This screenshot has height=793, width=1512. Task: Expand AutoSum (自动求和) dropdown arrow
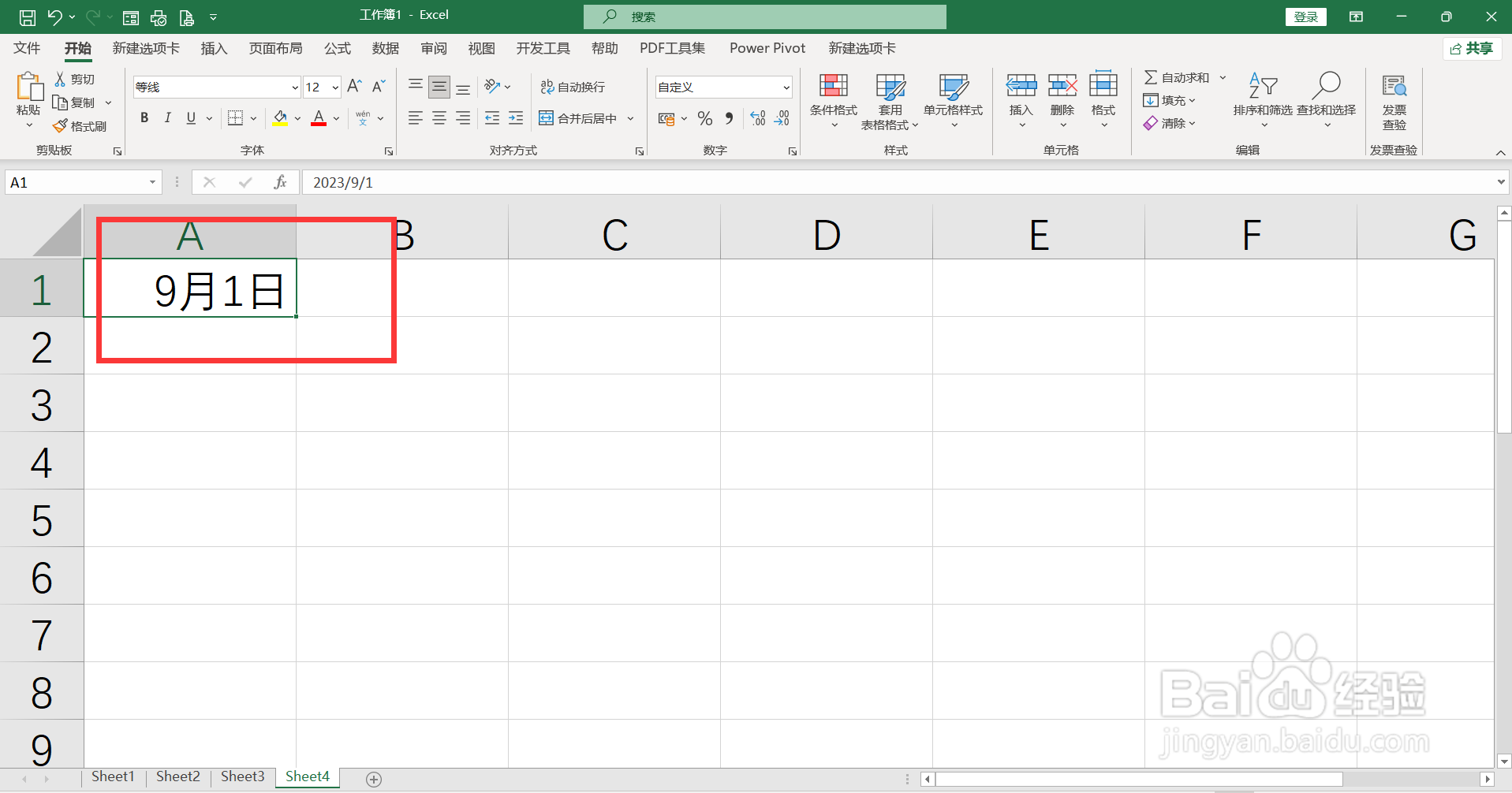1223,77
